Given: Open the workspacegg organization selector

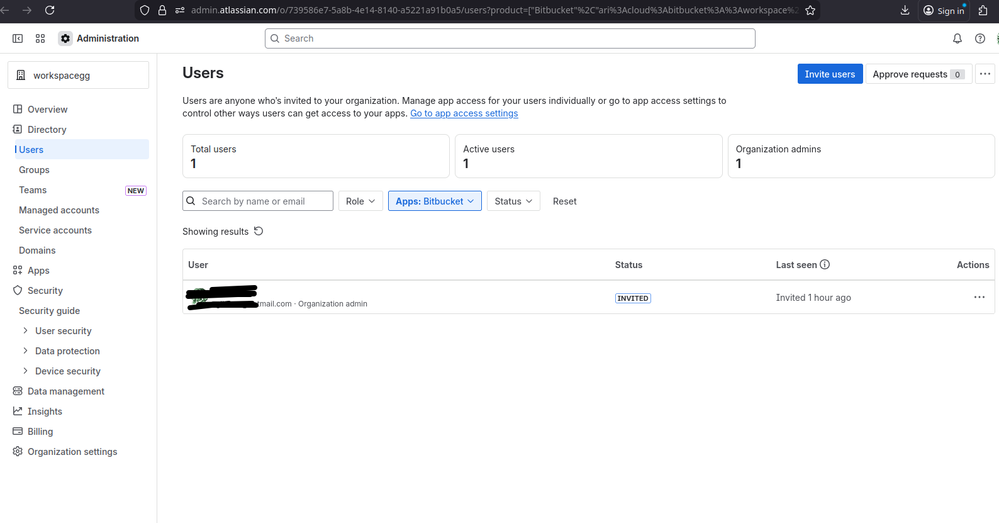Looking at the screenshot, I should coord(78,75).
